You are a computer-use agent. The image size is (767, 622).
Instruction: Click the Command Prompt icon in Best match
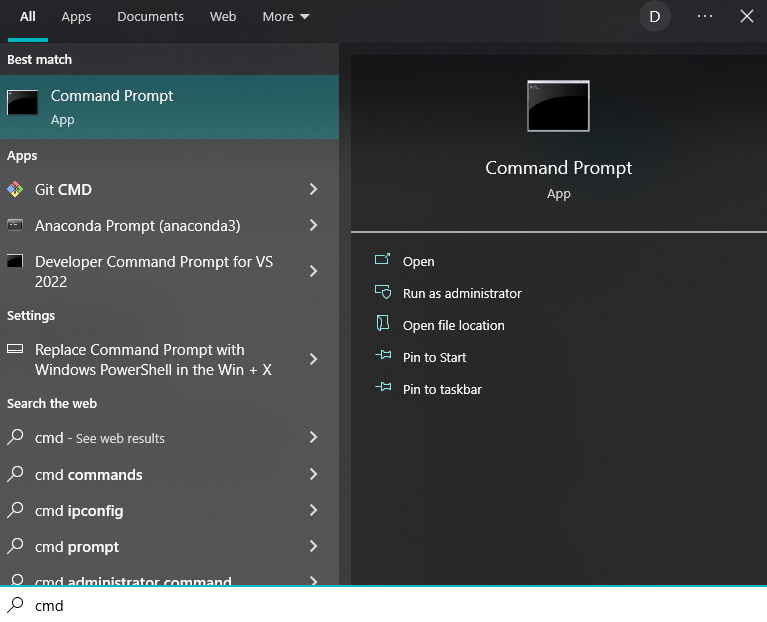tap(23, 102)
